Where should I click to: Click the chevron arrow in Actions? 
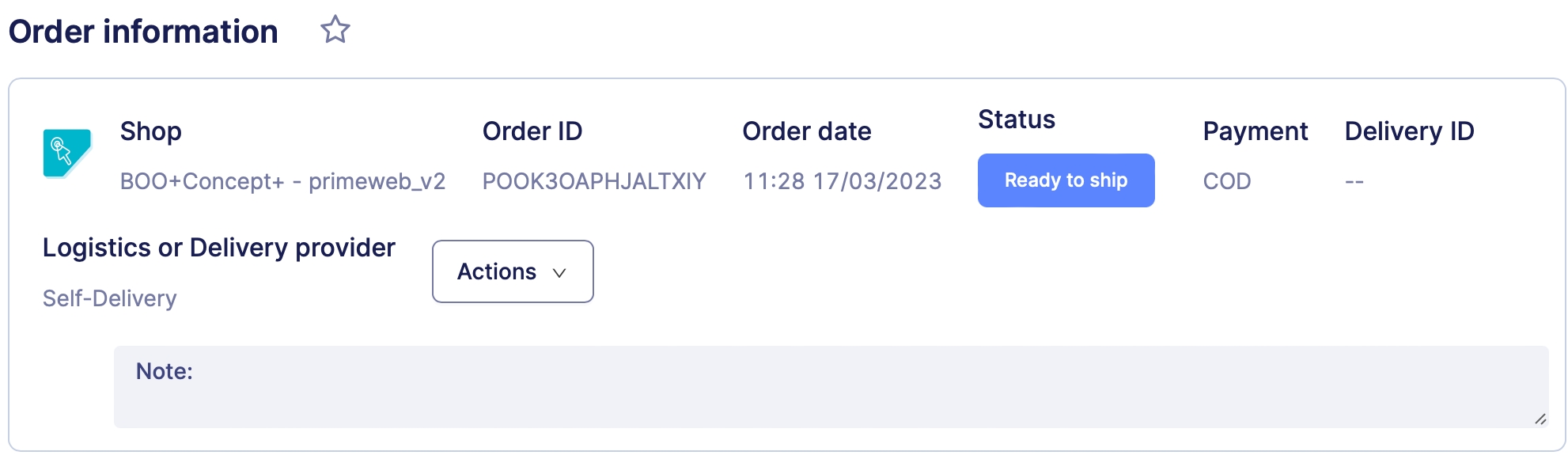[x=559, y=273]
